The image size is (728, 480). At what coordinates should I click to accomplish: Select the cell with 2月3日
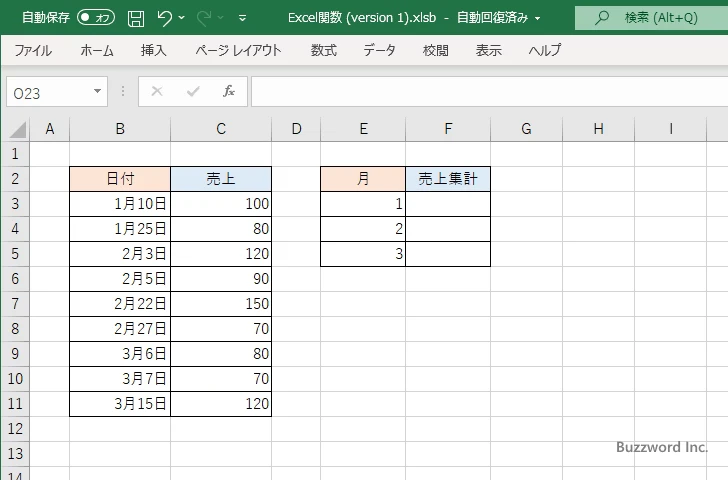pos(120,254)
